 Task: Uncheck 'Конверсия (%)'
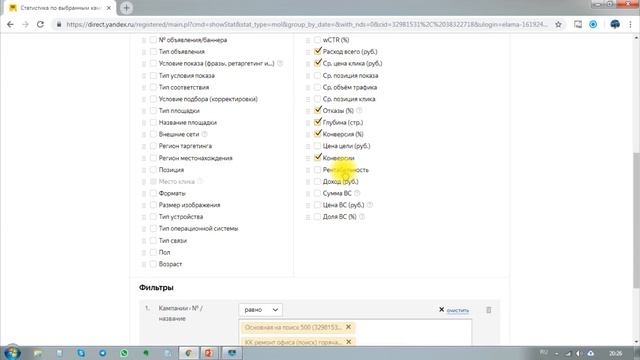pos(318,134)
